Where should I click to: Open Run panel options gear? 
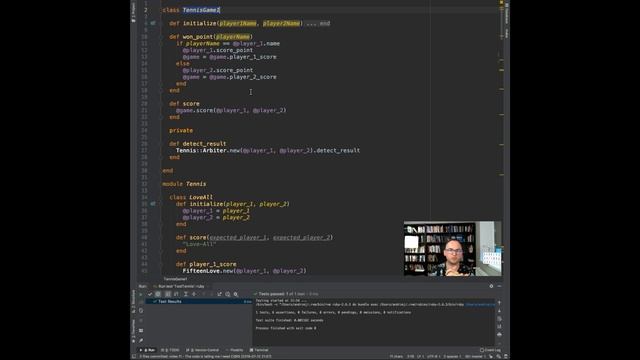491,286
